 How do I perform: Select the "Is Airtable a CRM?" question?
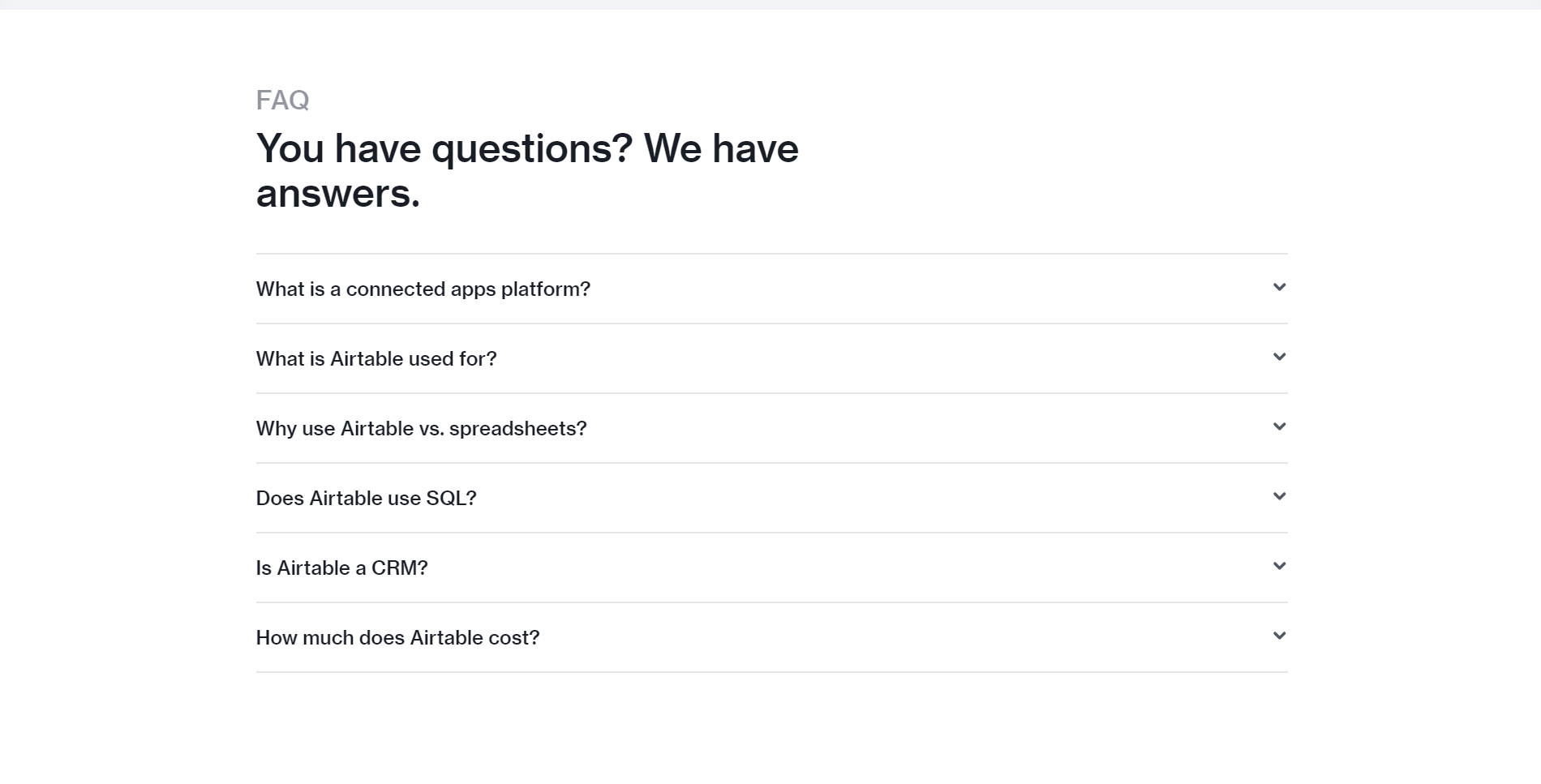(341, 568)
